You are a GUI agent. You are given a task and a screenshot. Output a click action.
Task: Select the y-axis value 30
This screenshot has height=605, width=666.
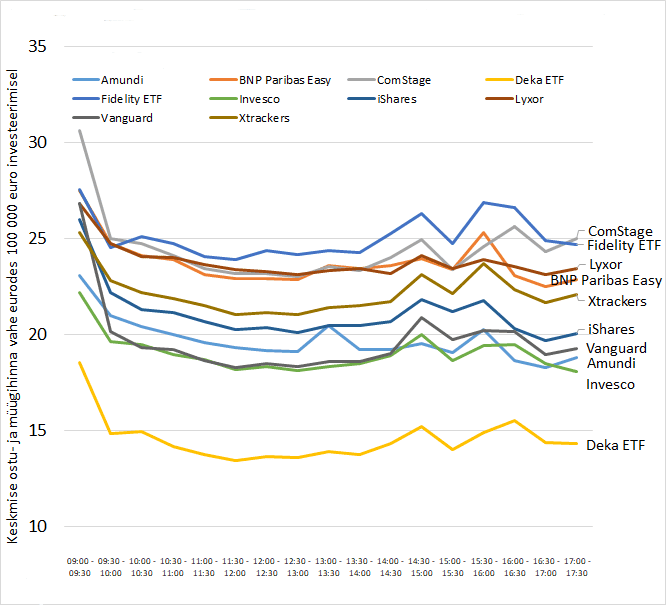point(37,142)
